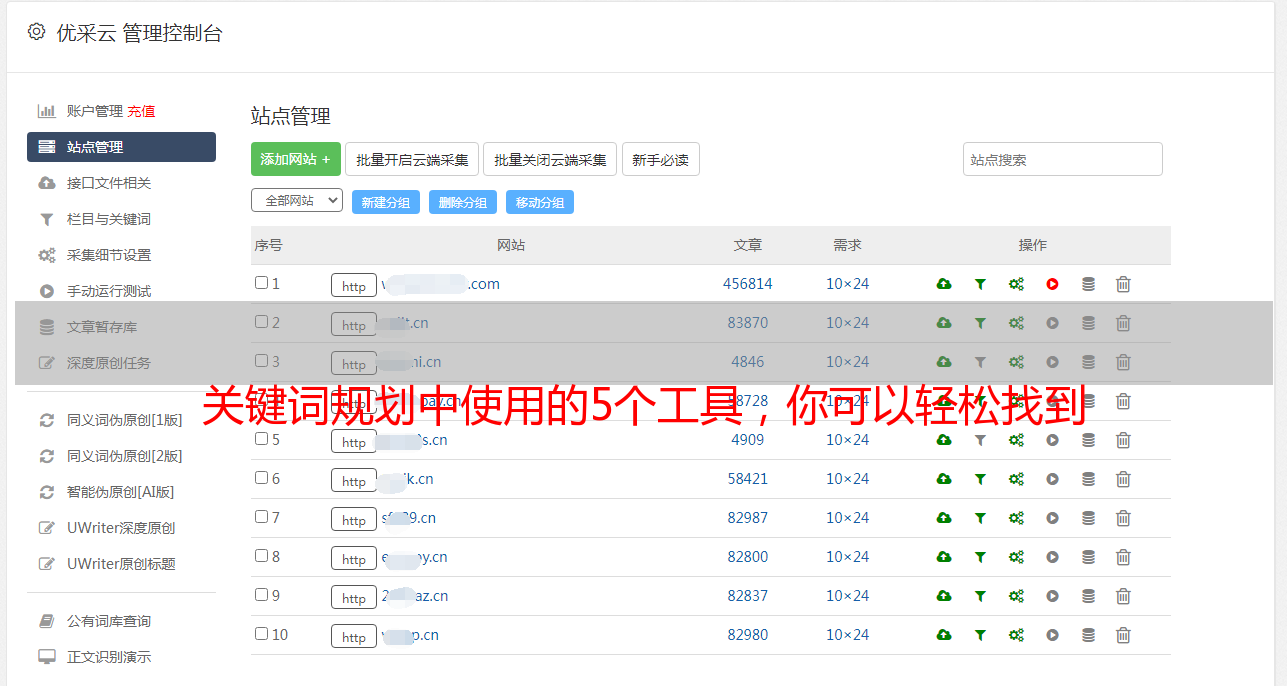Click the 新建分组 button
This screenshot has height=686, width=1287.
pos(385,202)
